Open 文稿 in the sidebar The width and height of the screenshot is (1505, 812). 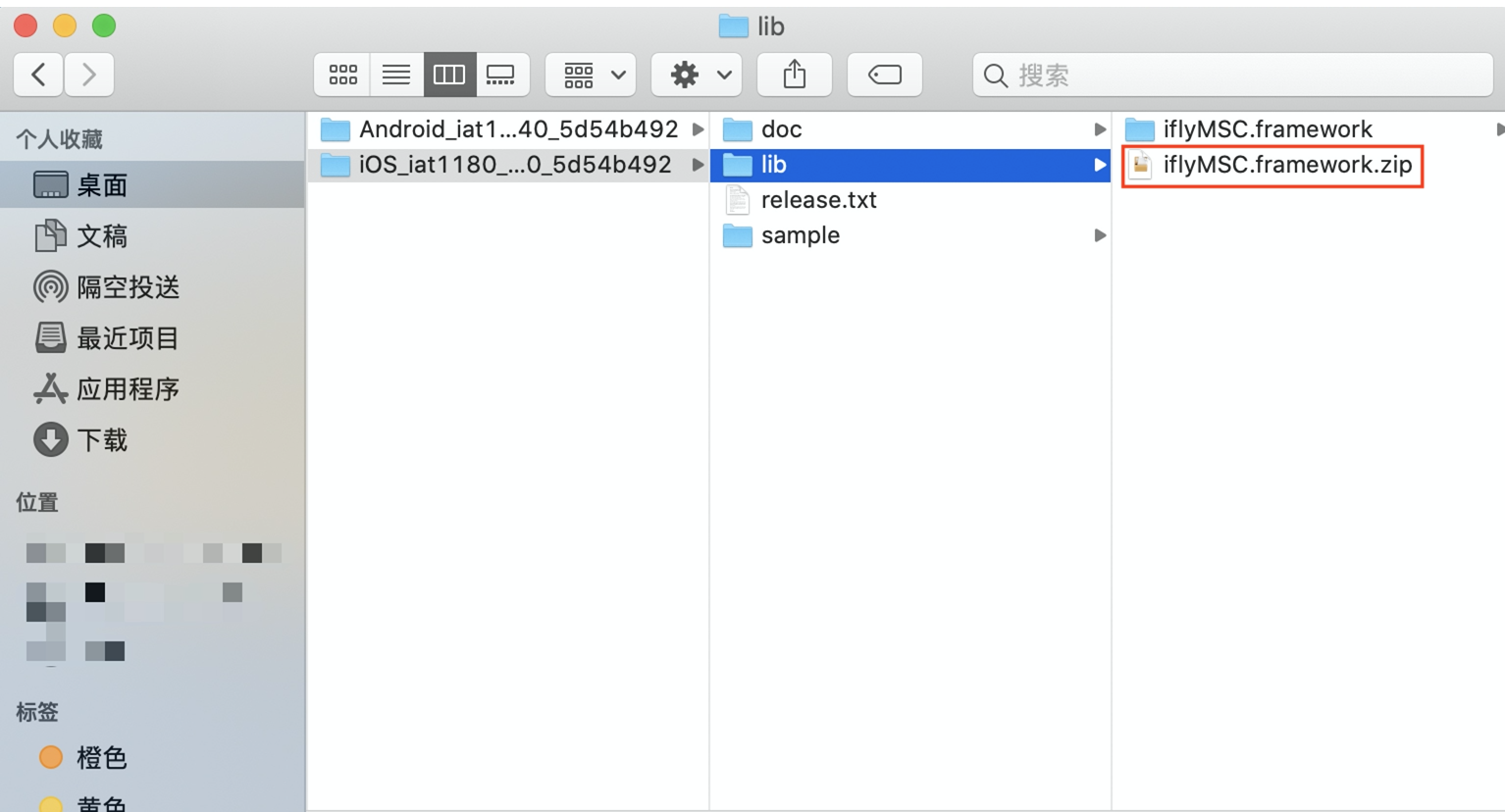(x=152, y=235)
